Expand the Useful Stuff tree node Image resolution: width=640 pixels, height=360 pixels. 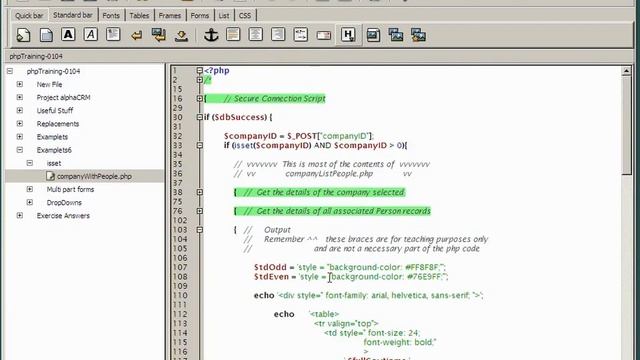[20, 110]
